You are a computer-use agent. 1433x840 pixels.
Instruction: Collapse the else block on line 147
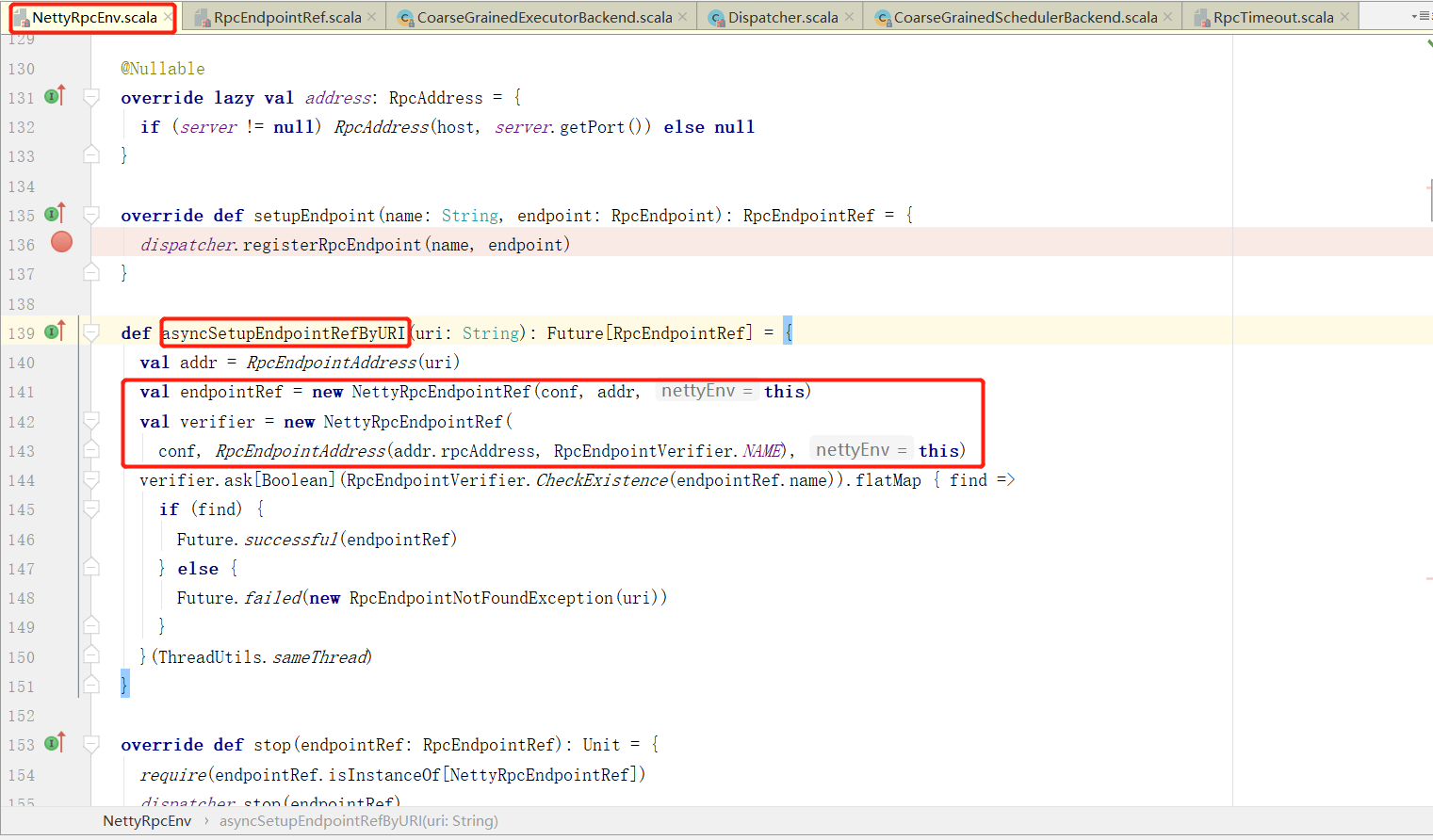[x=91, y=567]
